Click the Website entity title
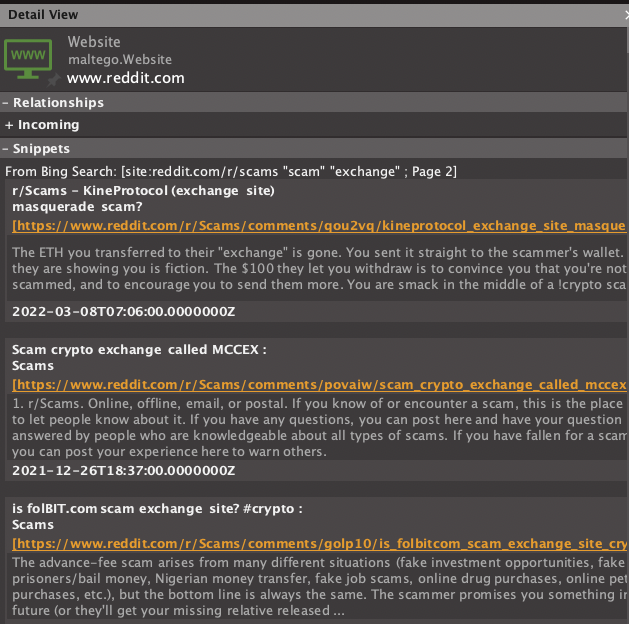The width and height of the screenshot is (629, 624). pos(94,42)
